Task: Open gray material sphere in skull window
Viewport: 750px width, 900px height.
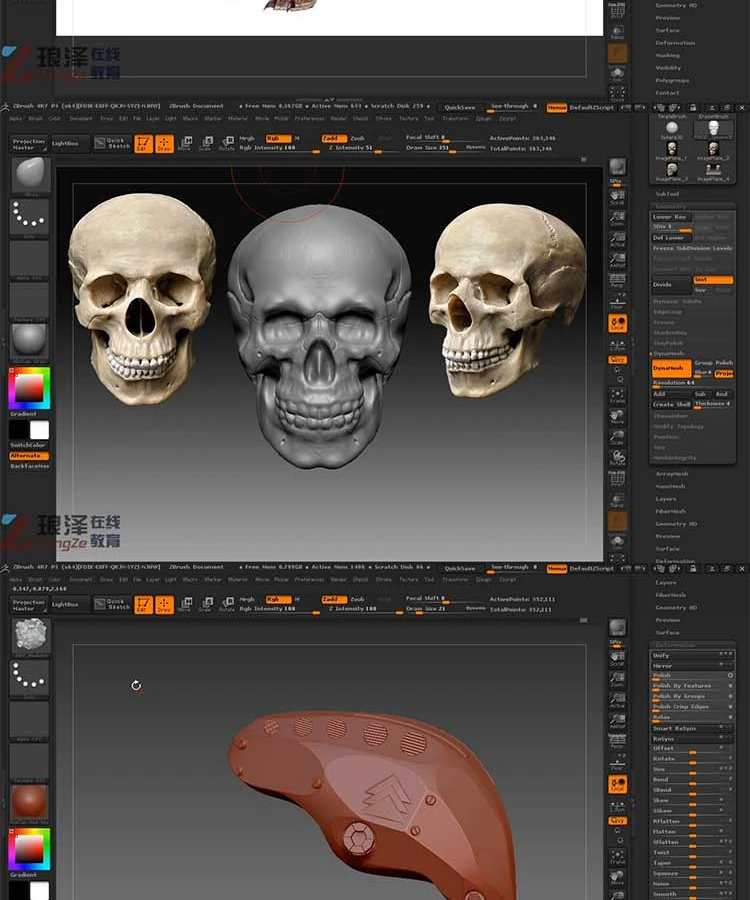Action: (30, 342)
